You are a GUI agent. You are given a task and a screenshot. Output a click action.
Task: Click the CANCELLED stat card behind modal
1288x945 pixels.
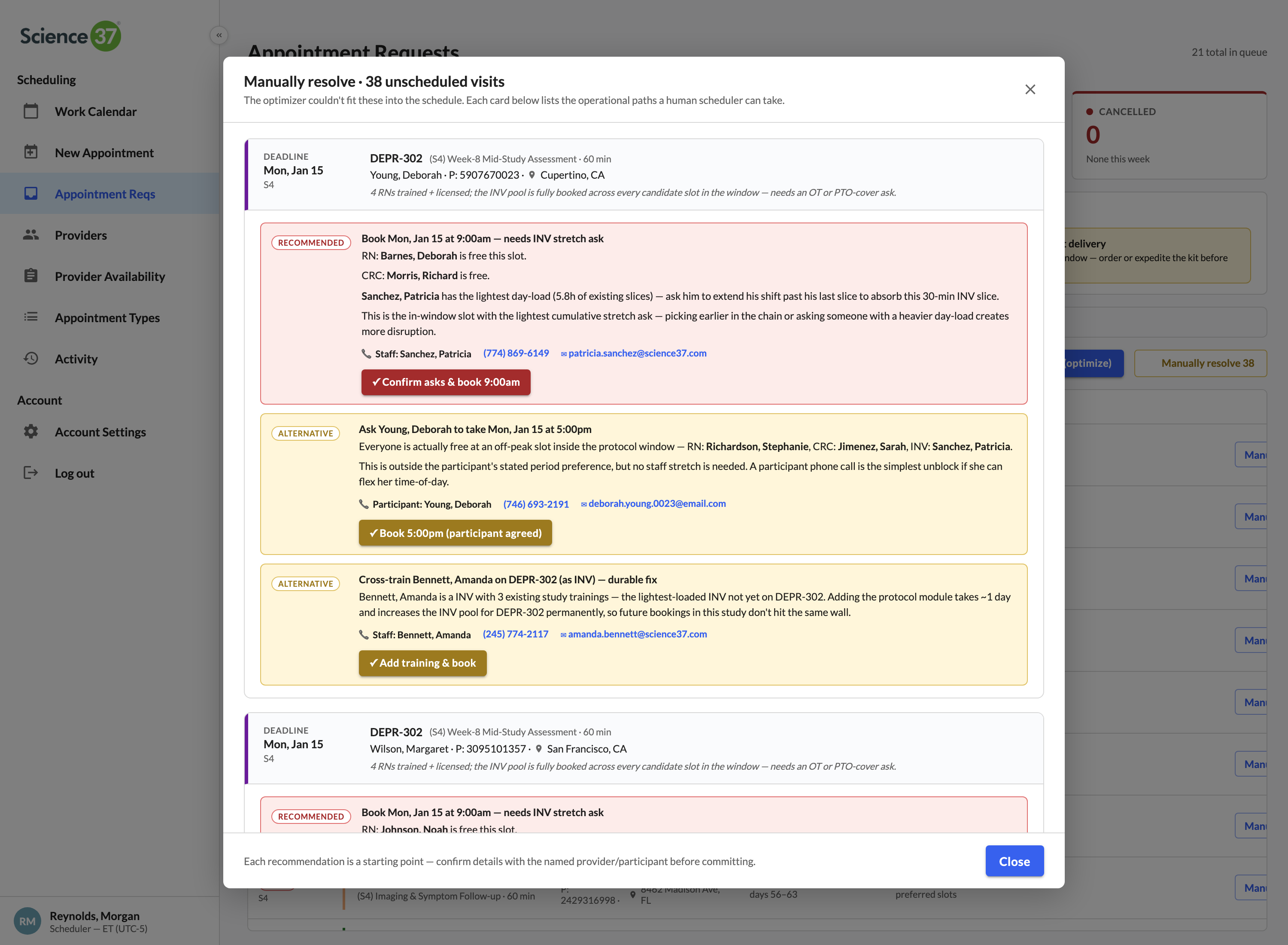pos(1169,135)
